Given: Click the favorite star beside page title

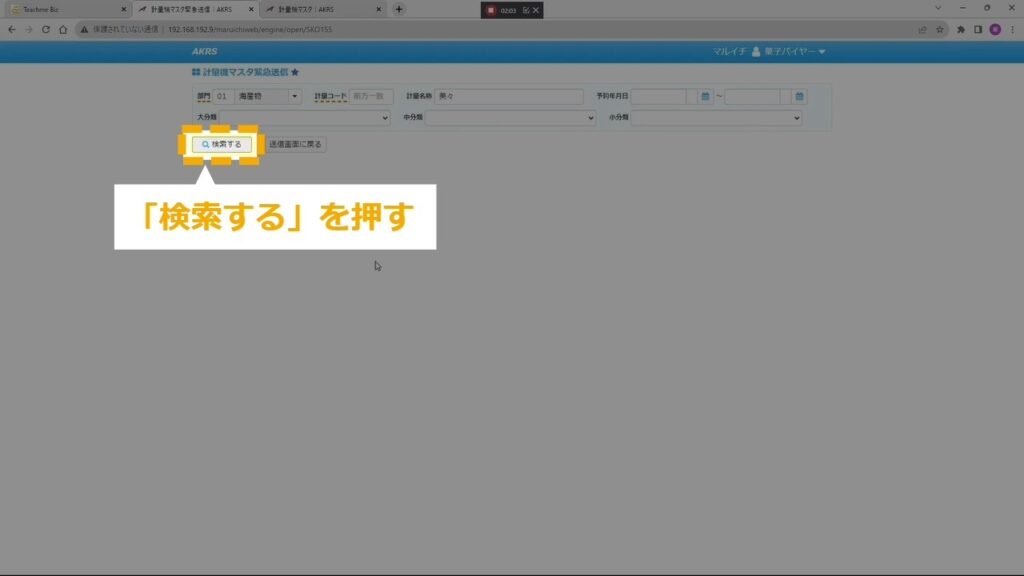Looking at the screenshot, I should pyautogui.click(x=295, y=73).
